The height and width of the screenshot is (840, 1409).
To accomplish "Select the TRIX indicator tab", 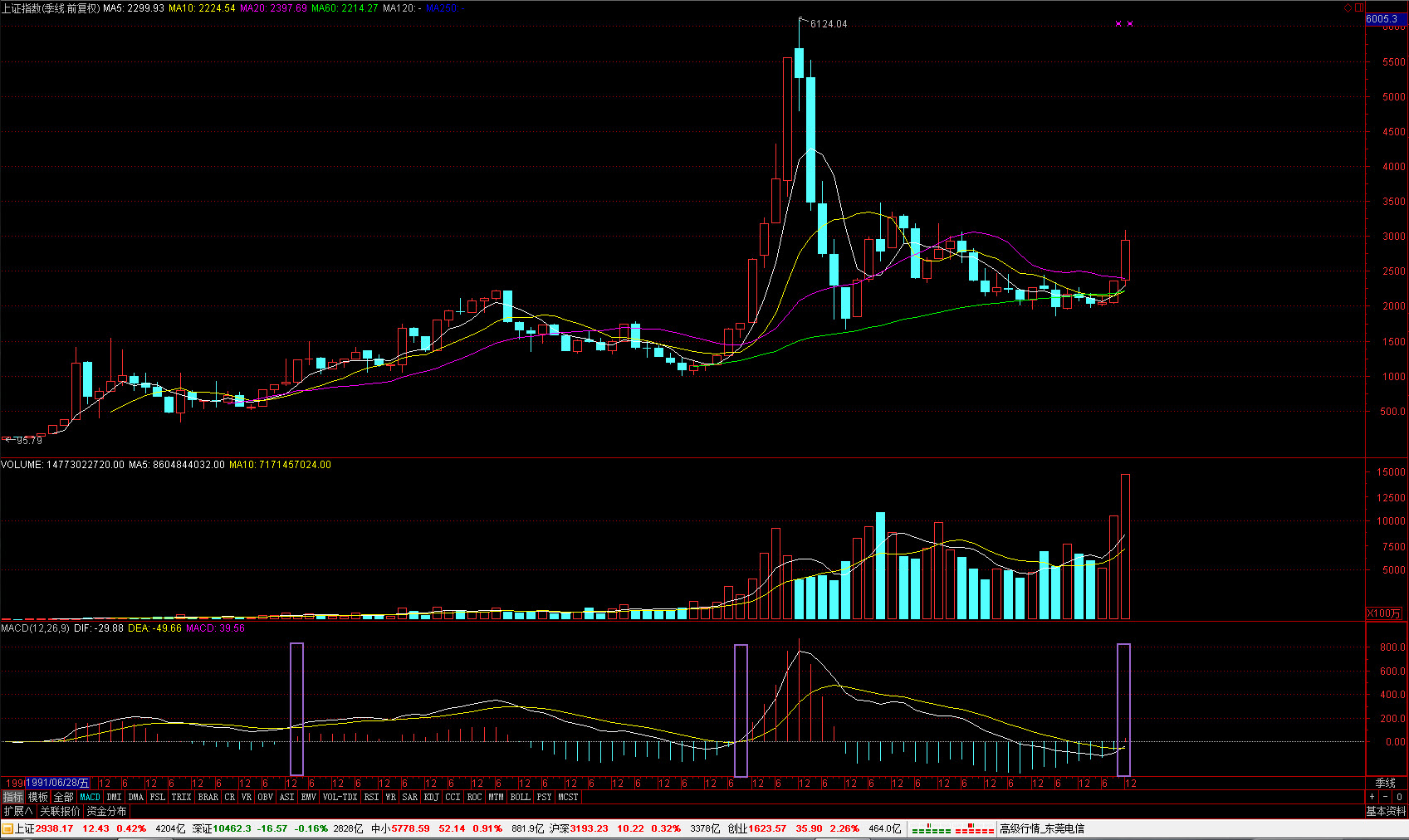I will coord(182,797).
